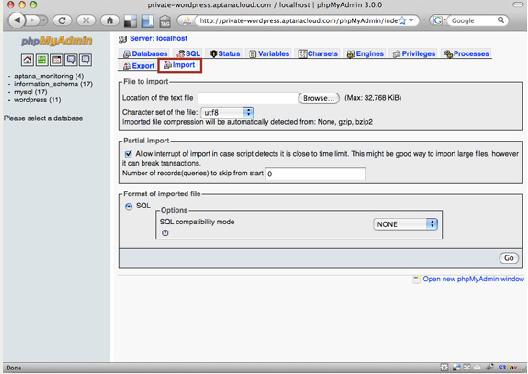The image size is (528, 374).
Task: Click the browser back arrow button
Action: coord(17,21)
